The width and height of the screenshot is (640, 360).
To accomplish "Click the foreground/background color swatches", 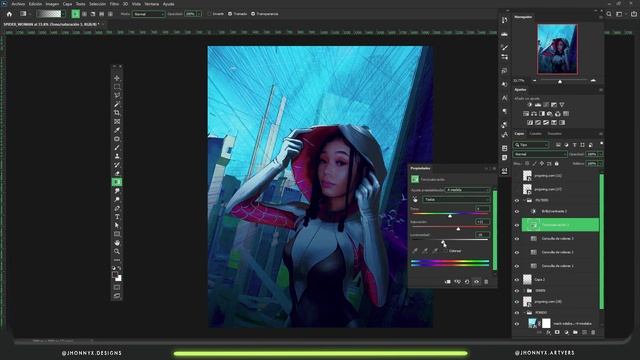I will (117, 277).
